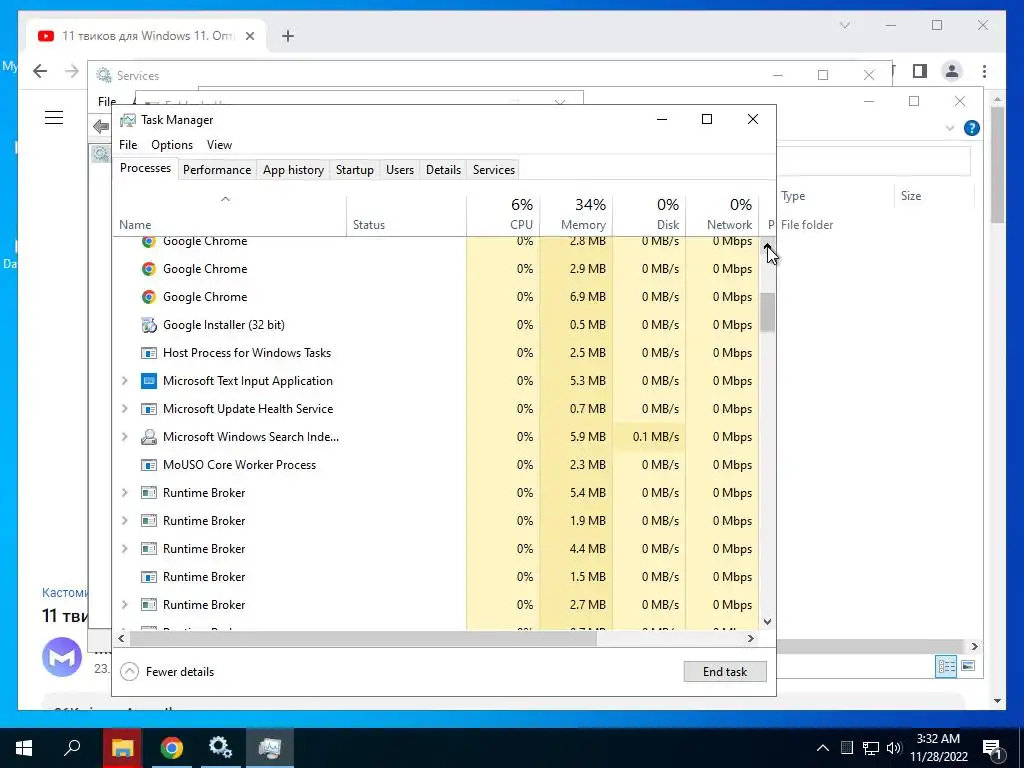Select the MoUSO Core Worker Process row text
The height and width of the screenshot is (768, 1024).
point(239,465)
